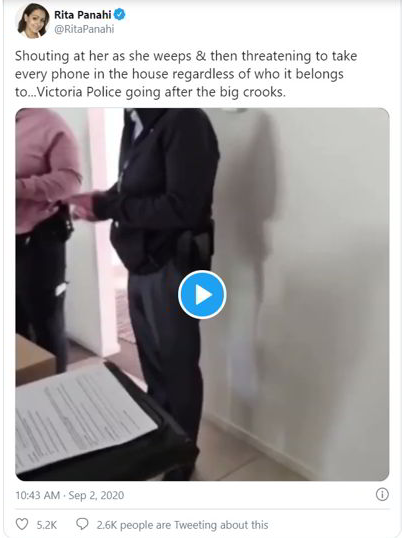Like the tweet with heart icon
The image size is (405, 538).
pyautogui.click(x=22, y=525)
